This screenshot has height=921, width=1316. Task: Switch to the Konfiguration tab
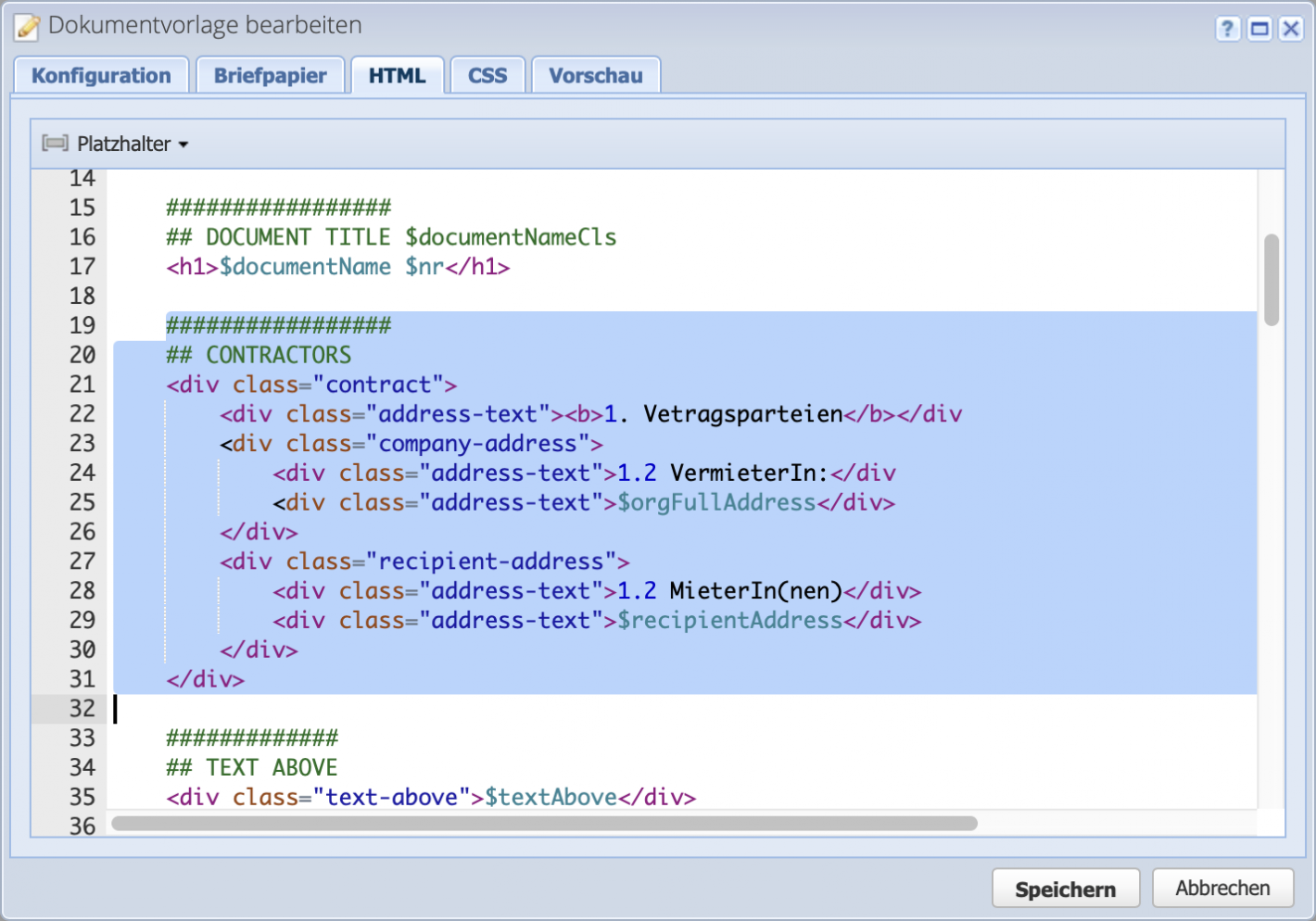[x=101, y=75]
